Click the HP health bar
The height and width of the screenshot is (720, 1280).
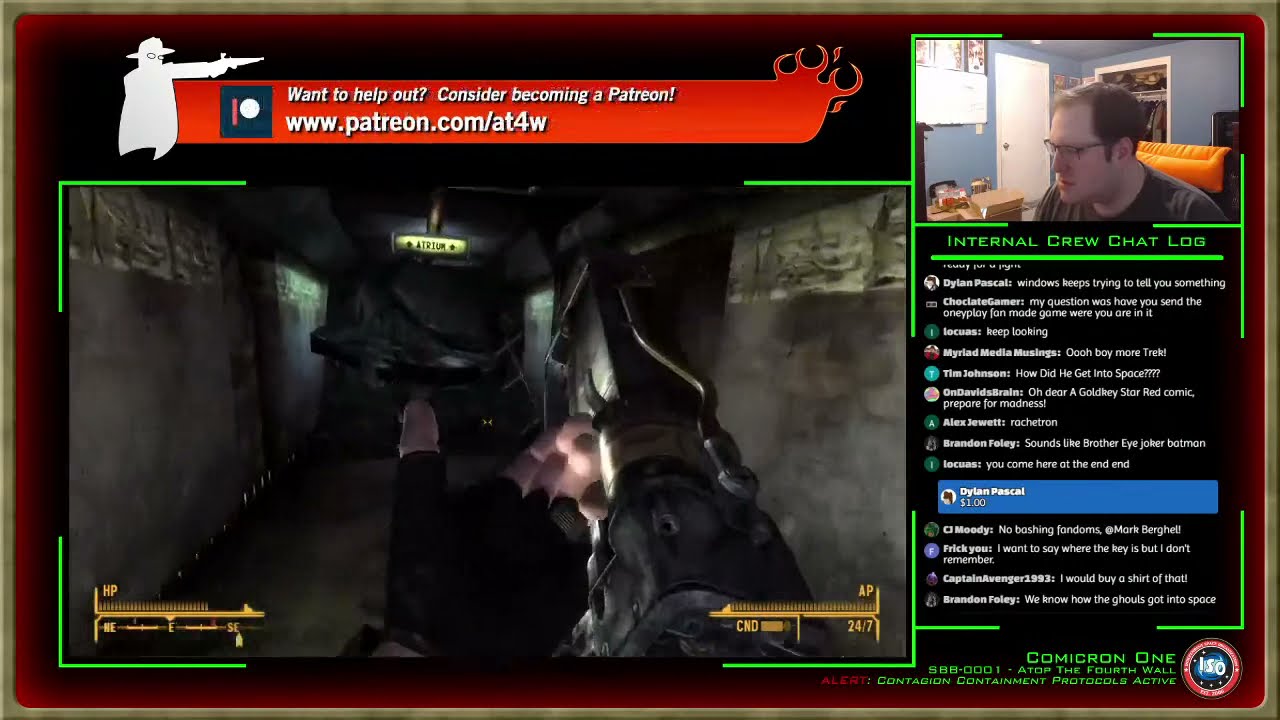[178, 606]
